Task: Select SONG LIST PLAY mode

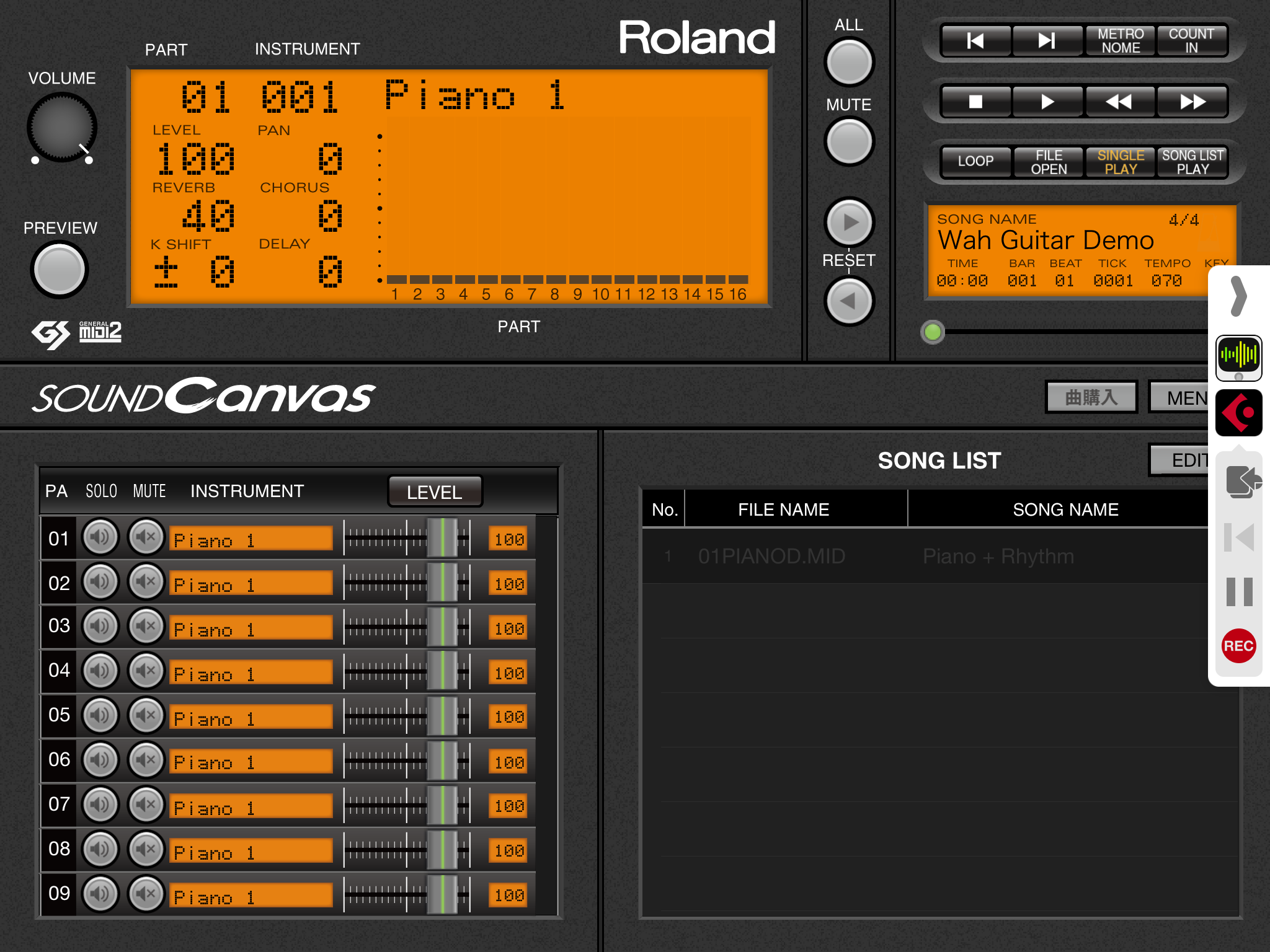Action: [x=1191, y=162]
